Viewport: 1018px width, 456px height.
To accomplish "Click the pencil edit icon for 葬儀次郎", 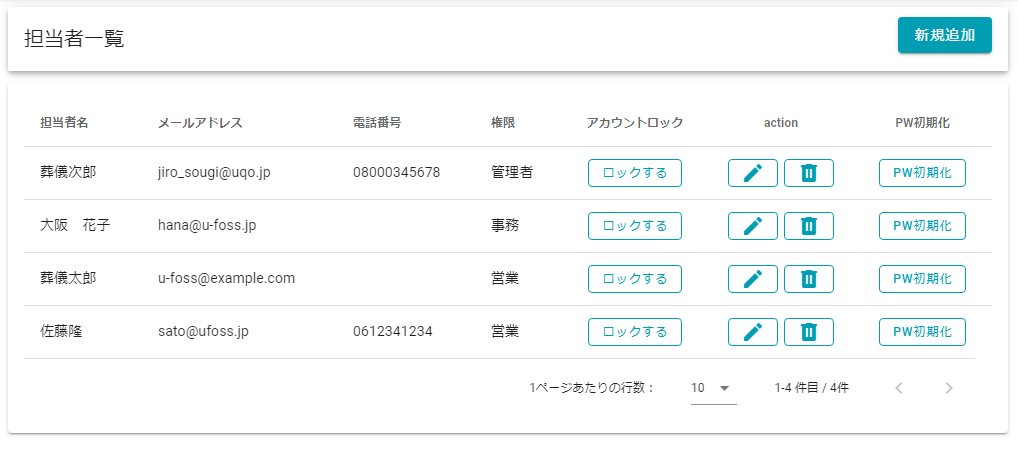I will click(x=753, y=173).
